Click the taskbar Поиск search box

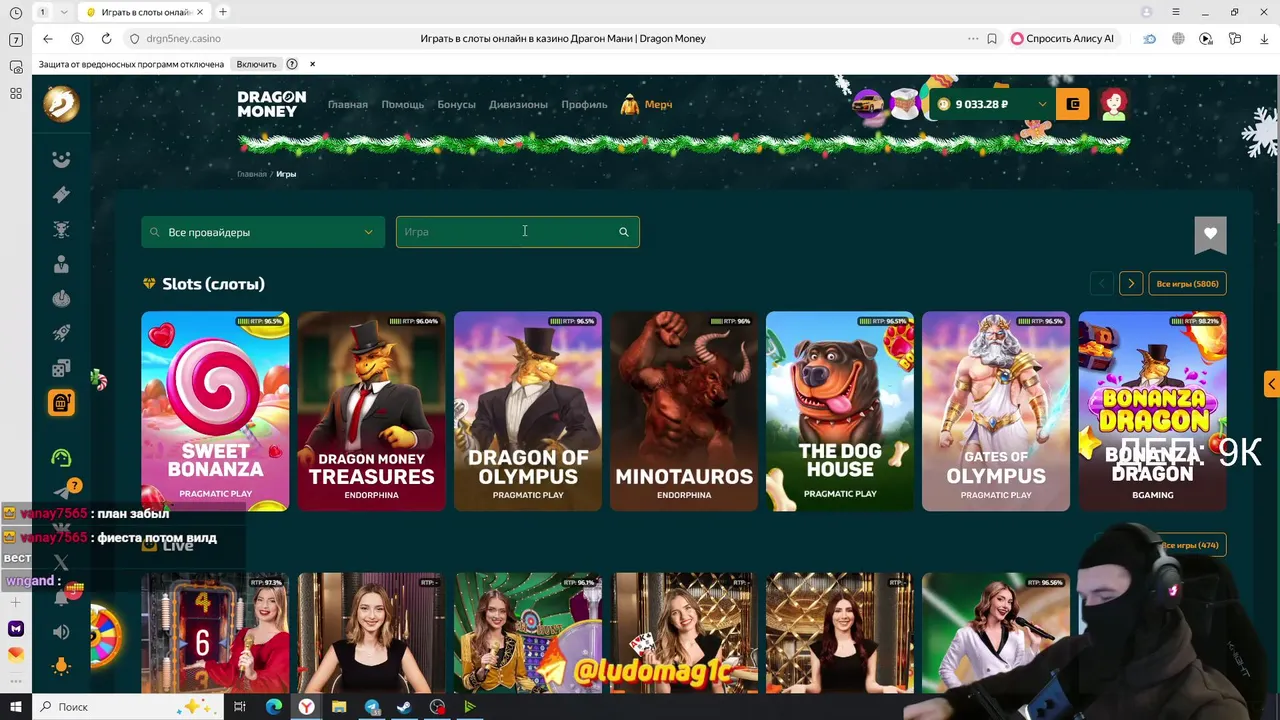click(128, 707)
